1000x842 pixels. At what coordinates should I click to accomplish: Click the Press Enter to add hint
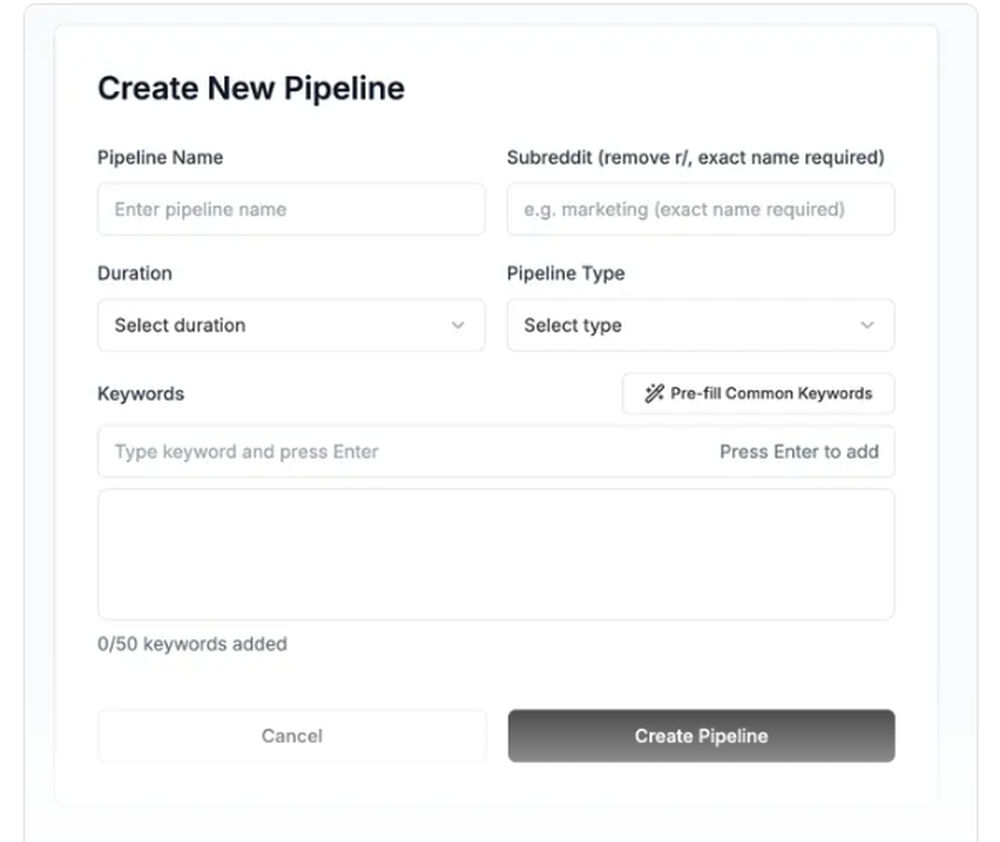click(x=799, y=452)
